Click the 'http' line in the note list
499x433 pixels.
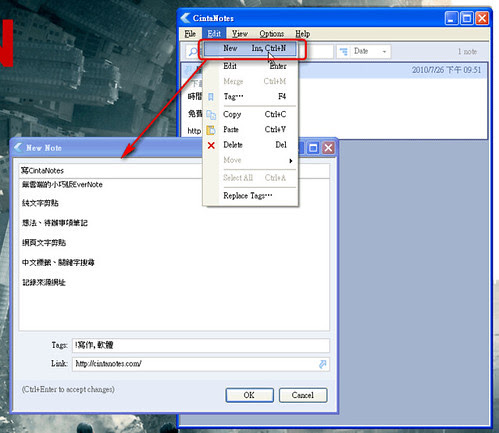pos(194,131)
